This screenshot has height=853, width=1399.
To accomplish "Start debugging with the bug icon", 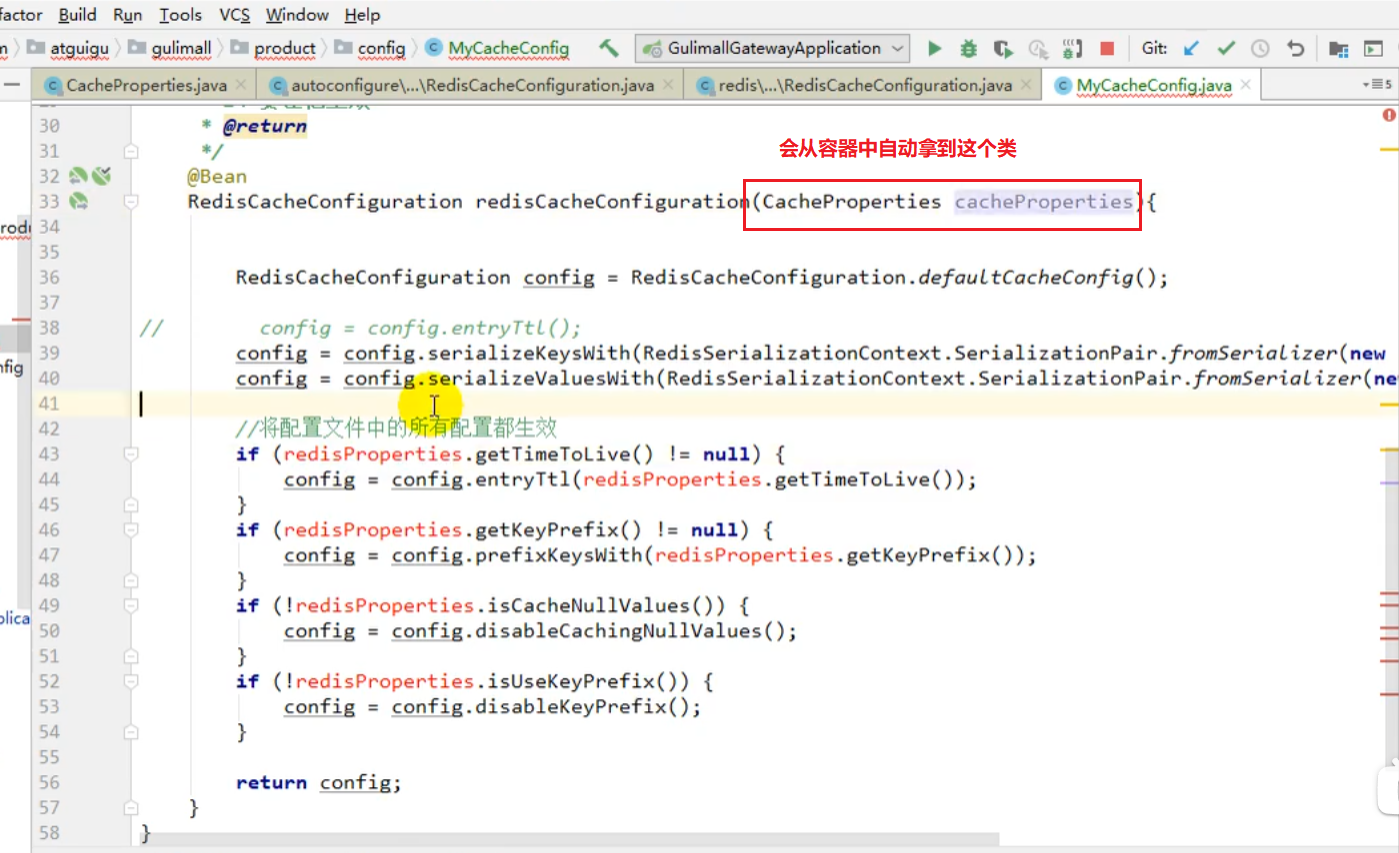I will (968, 48).
